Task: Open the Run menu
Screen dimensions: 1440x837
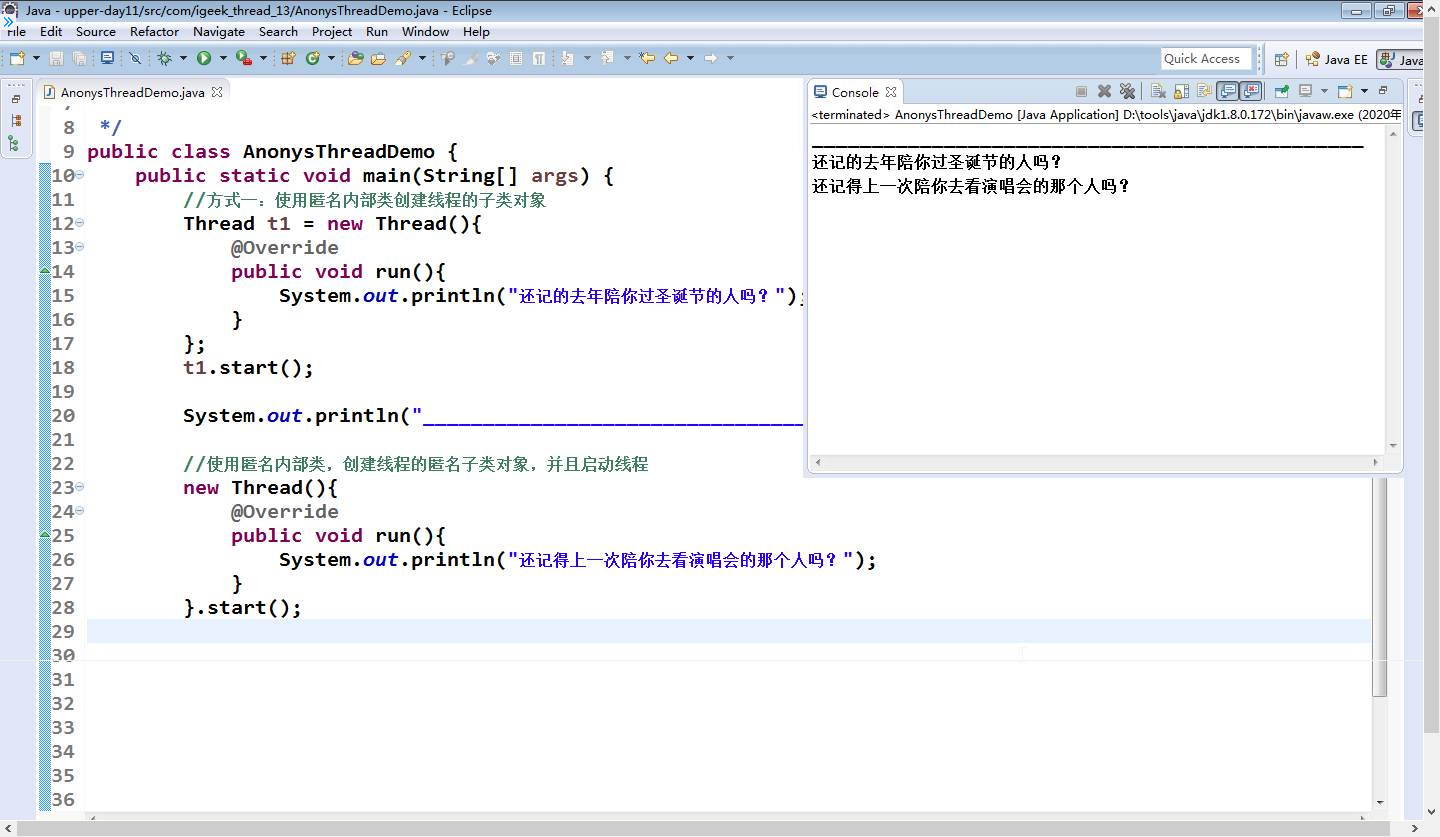Action: [x=377, y=31]
